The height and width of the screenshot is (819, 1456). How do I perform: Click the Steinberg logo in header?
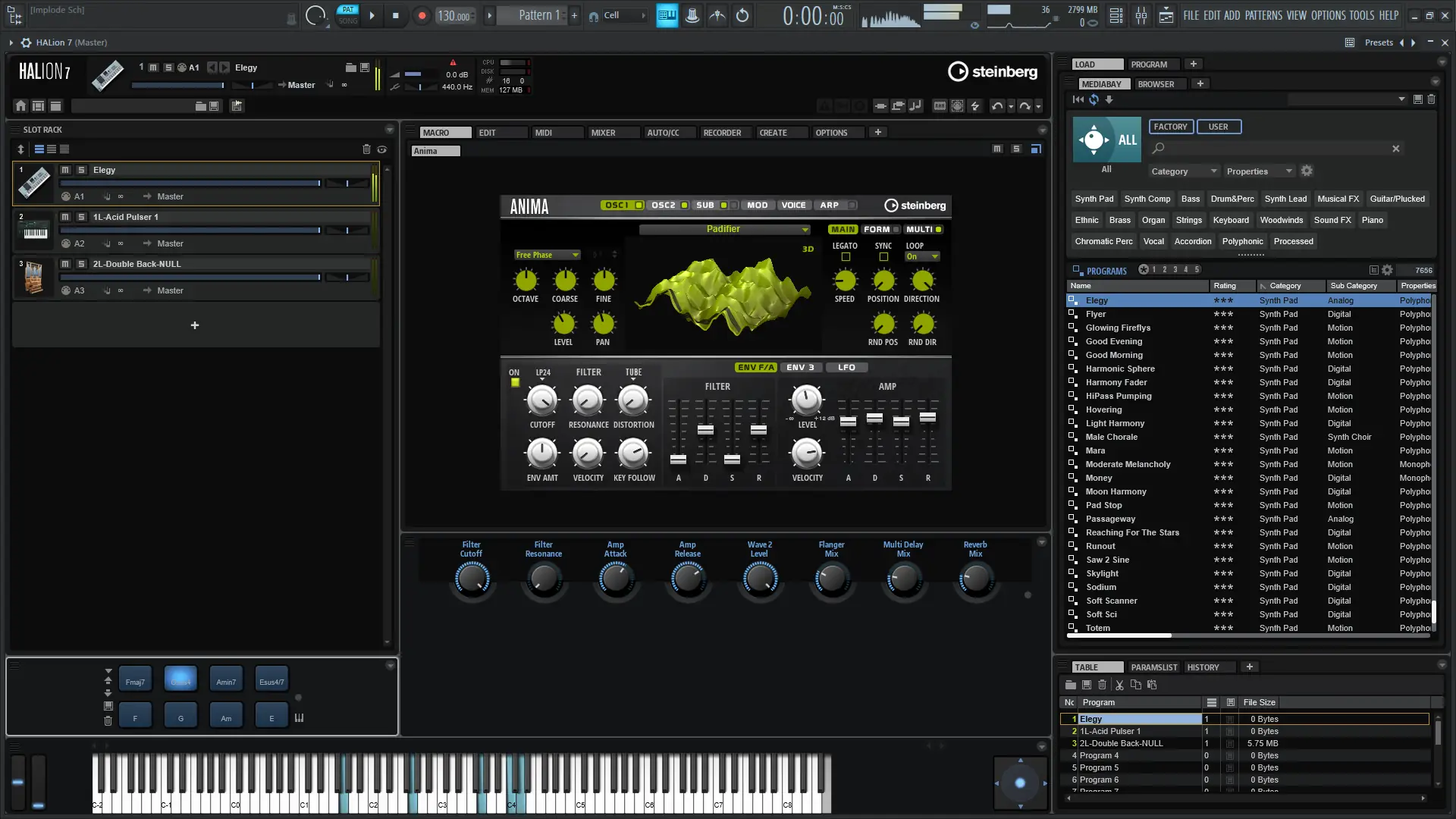(x=993, y=71)
